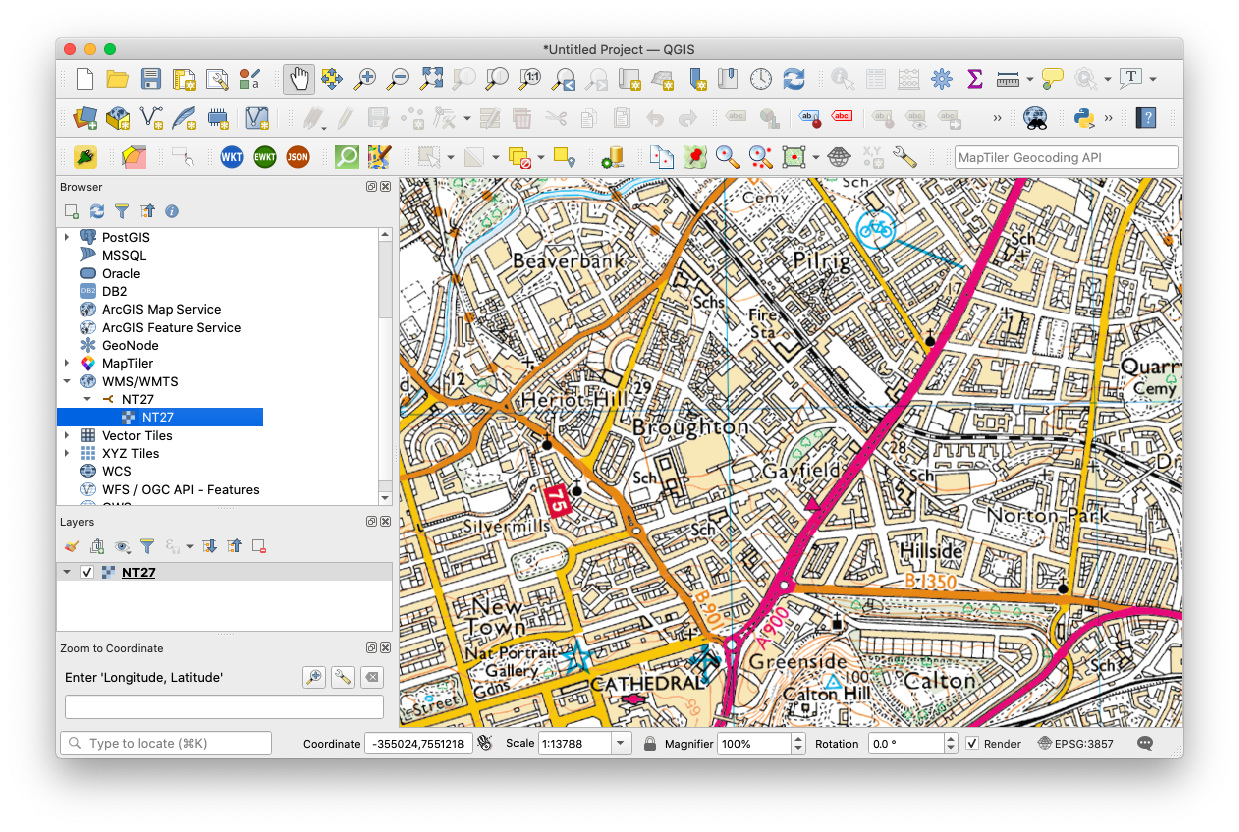The width and height of the screenshot is (1239, 832).
Task: Click the JSON round button icon
Action: 297,157
